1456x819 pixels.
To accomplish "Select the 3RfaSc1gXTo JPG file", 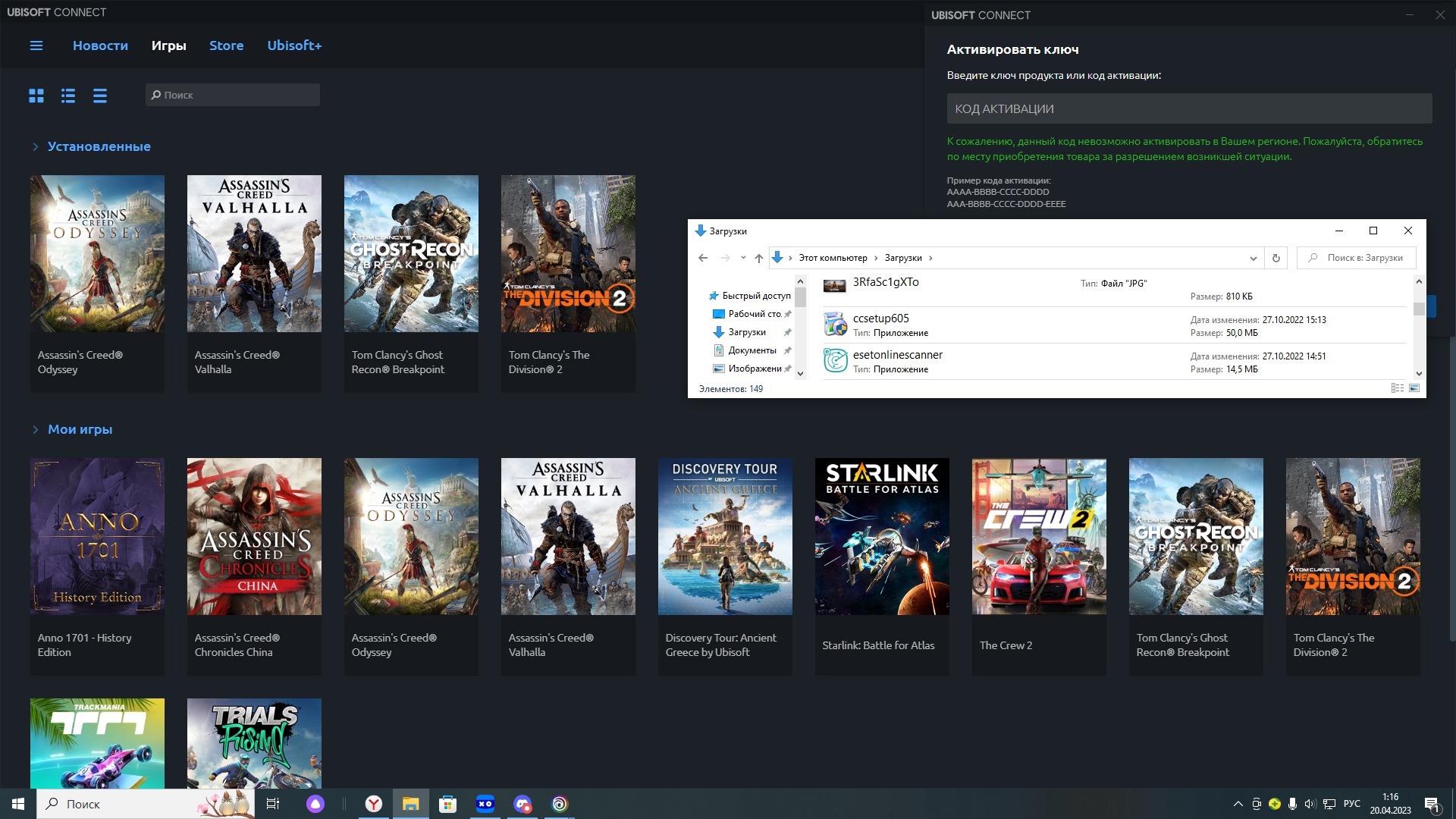I will 1115,289.
